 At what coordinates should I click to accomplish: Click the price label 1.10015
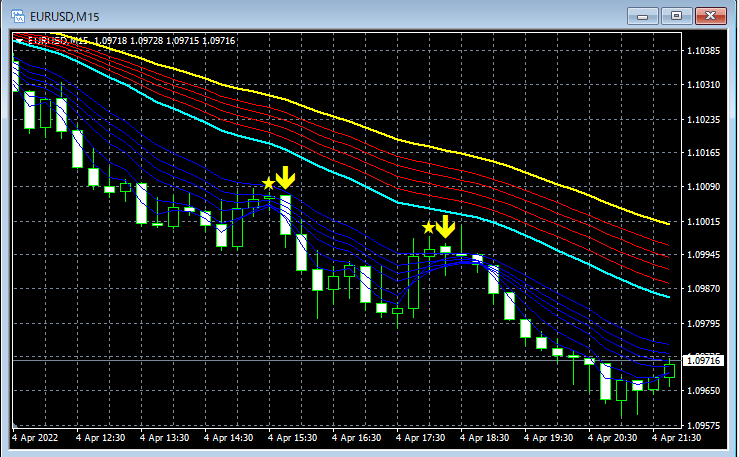click(x=704, y=222)
